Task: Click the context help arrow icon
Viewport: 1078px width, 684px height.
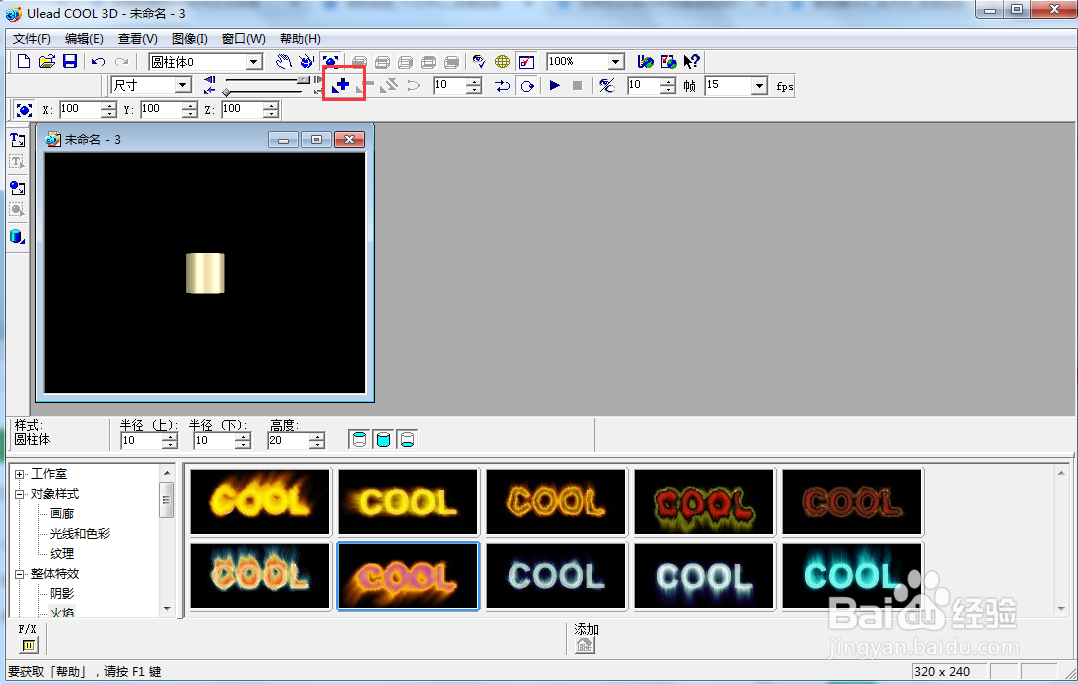Action: click(691, 62)
